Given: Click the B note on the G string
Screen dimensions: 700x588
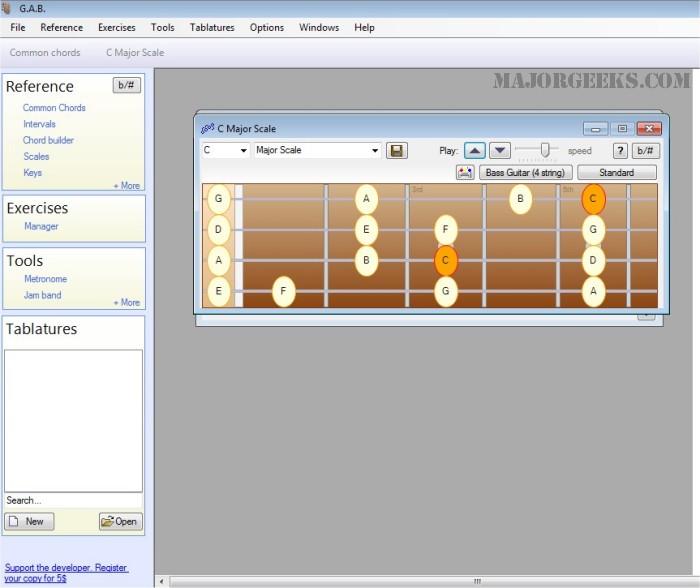Looking at the screenshot, I should pos(520,199).
